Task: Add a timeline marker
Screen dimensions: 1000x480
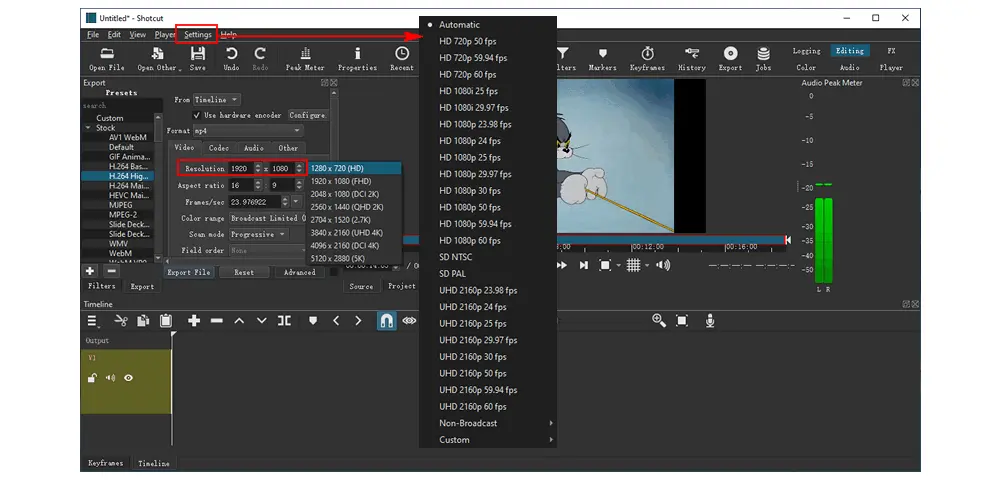Action: click(312, 321)
